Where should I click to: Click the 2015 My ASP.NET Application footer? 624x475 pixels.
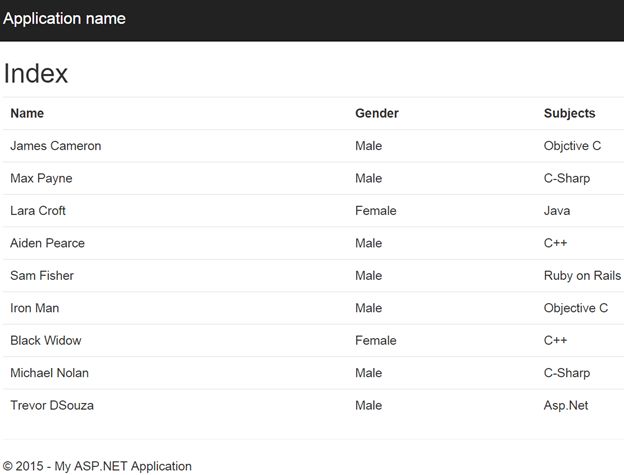click(x=97, y=466)
